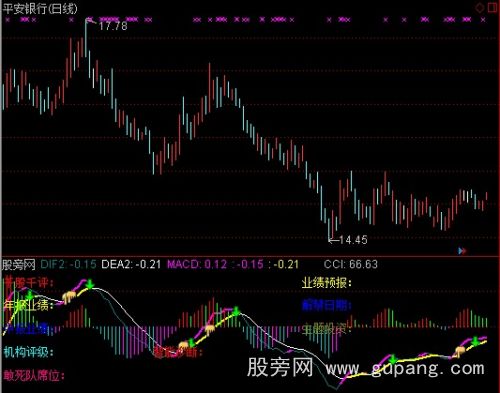Click the hand icon left of the indicator peak
Viewport: 500px width, 393px height.
tap(69, 296)
